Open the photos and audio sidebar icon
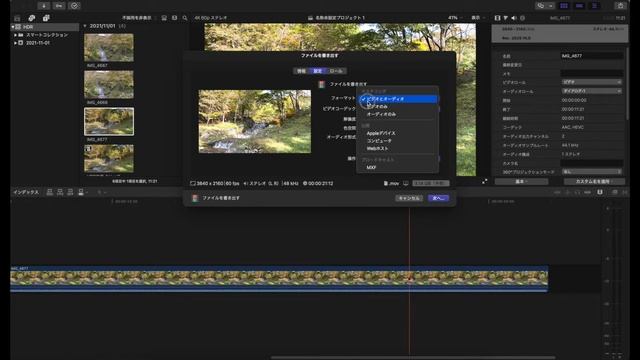640x360 pixels. 31,18
